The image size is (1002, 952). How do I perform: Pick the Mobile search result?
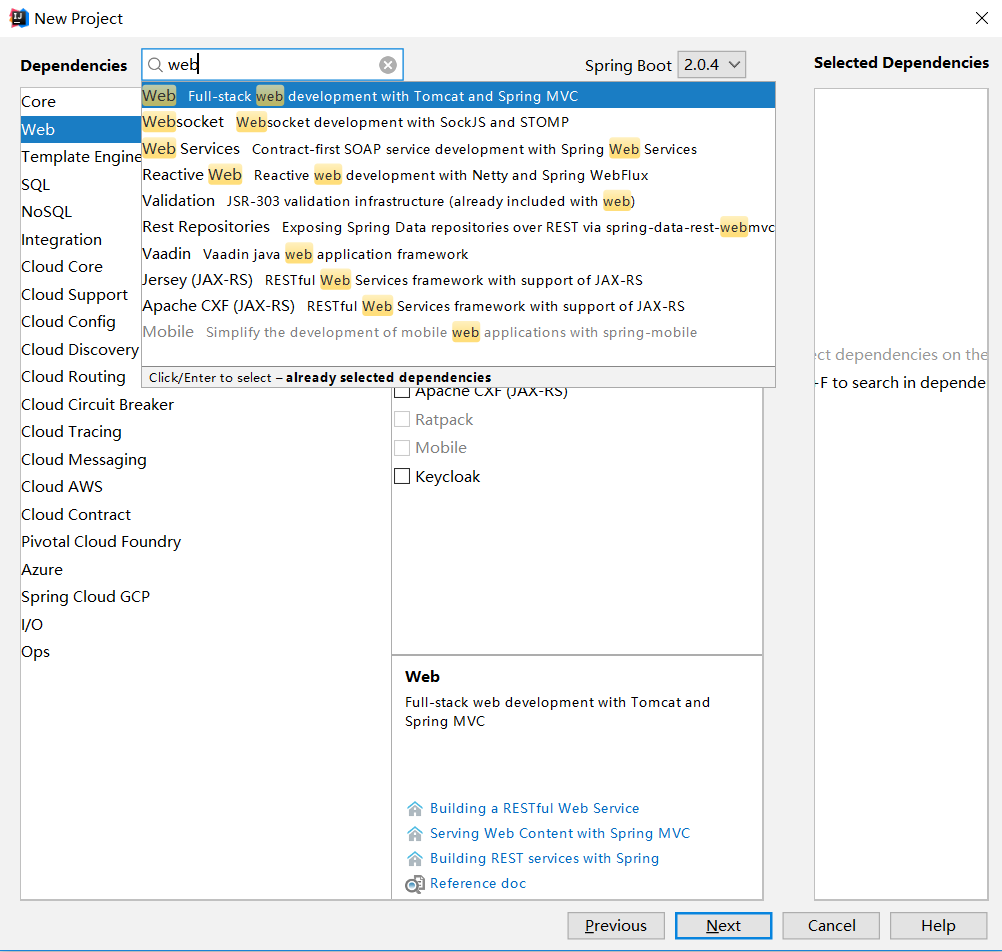coord(458,332)
